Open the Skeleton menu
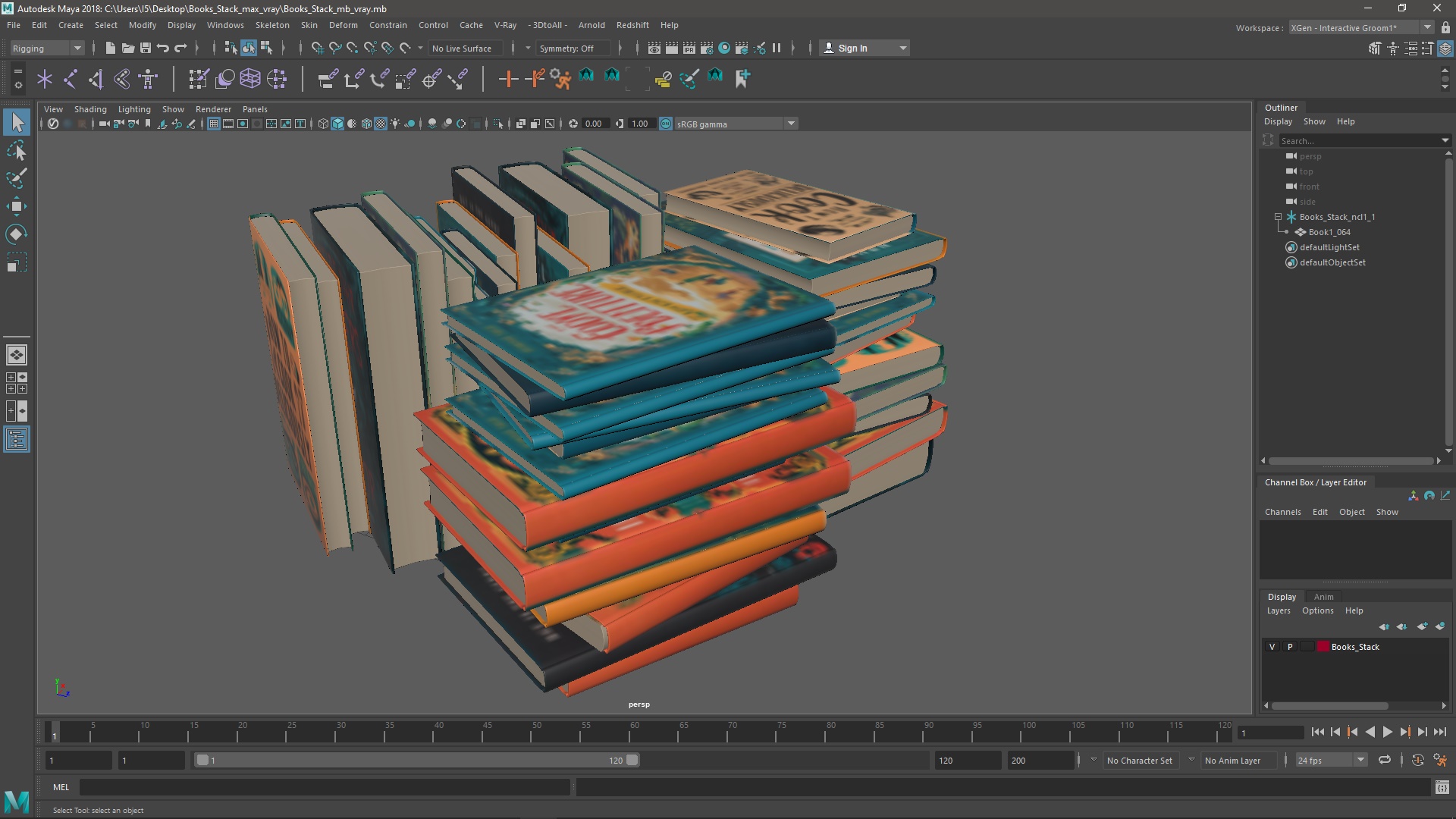 pyautogui.click(x=272, y=25)
